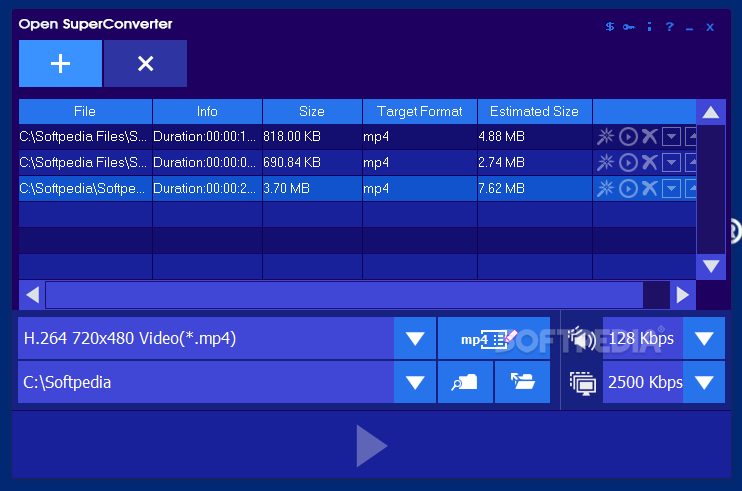Screen dimensions: 742x491
Task: Click the Duration:00:00:0... info cell
Action: [x=207, y=163]
